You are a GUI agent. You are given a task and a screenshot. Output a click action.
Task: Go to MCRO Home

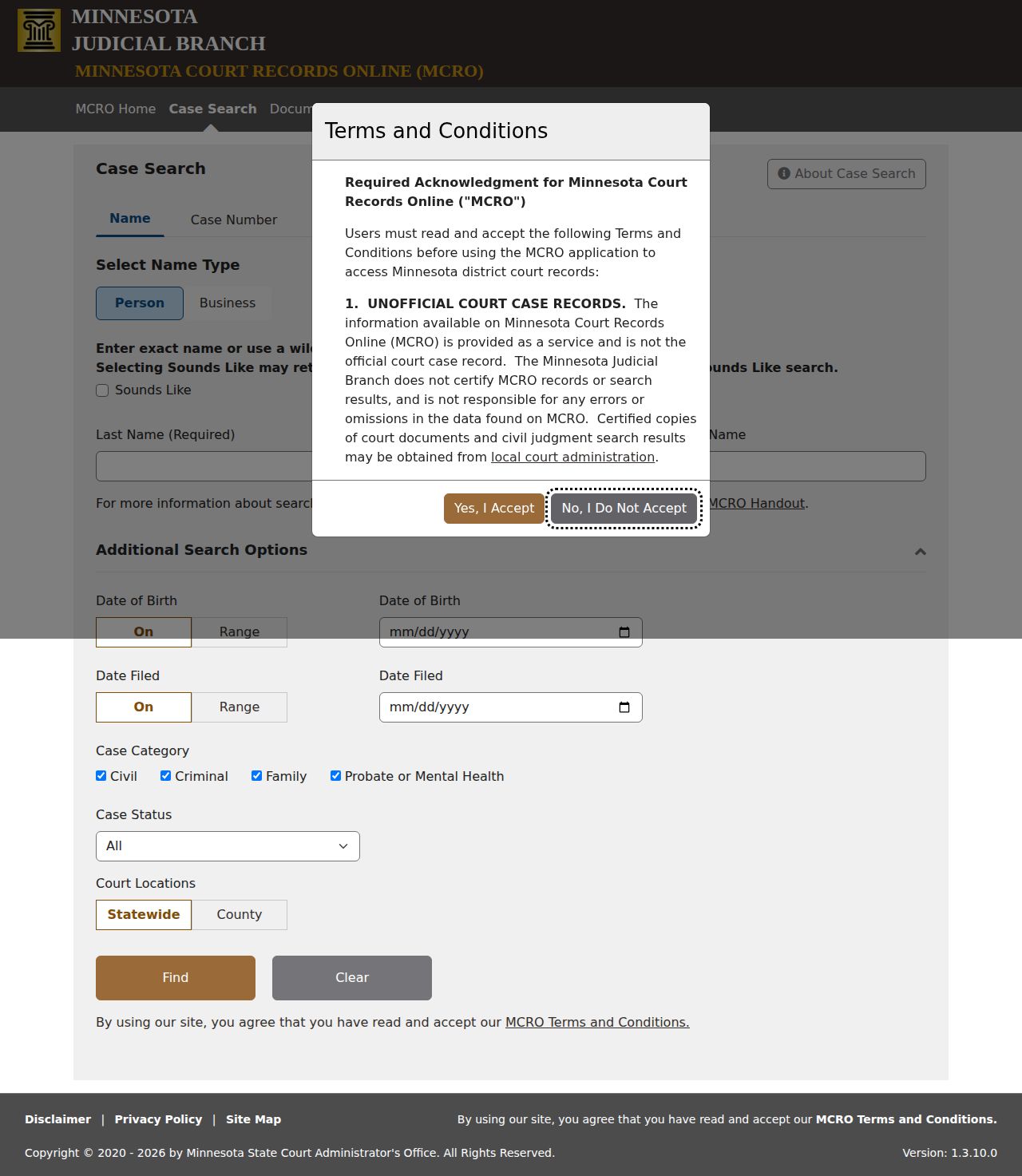pos(116,109)
